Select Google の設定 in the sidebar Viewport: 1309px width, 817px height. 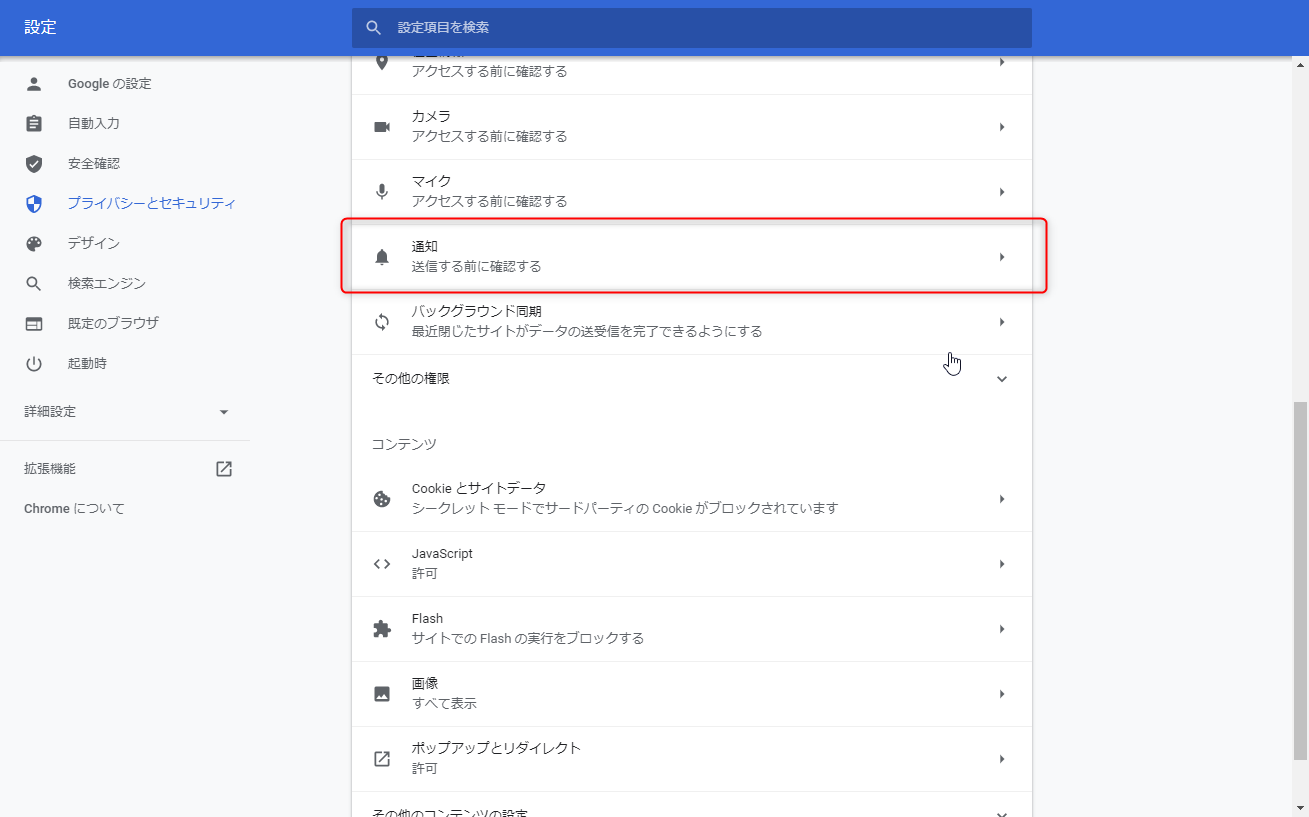coord(110,84)
